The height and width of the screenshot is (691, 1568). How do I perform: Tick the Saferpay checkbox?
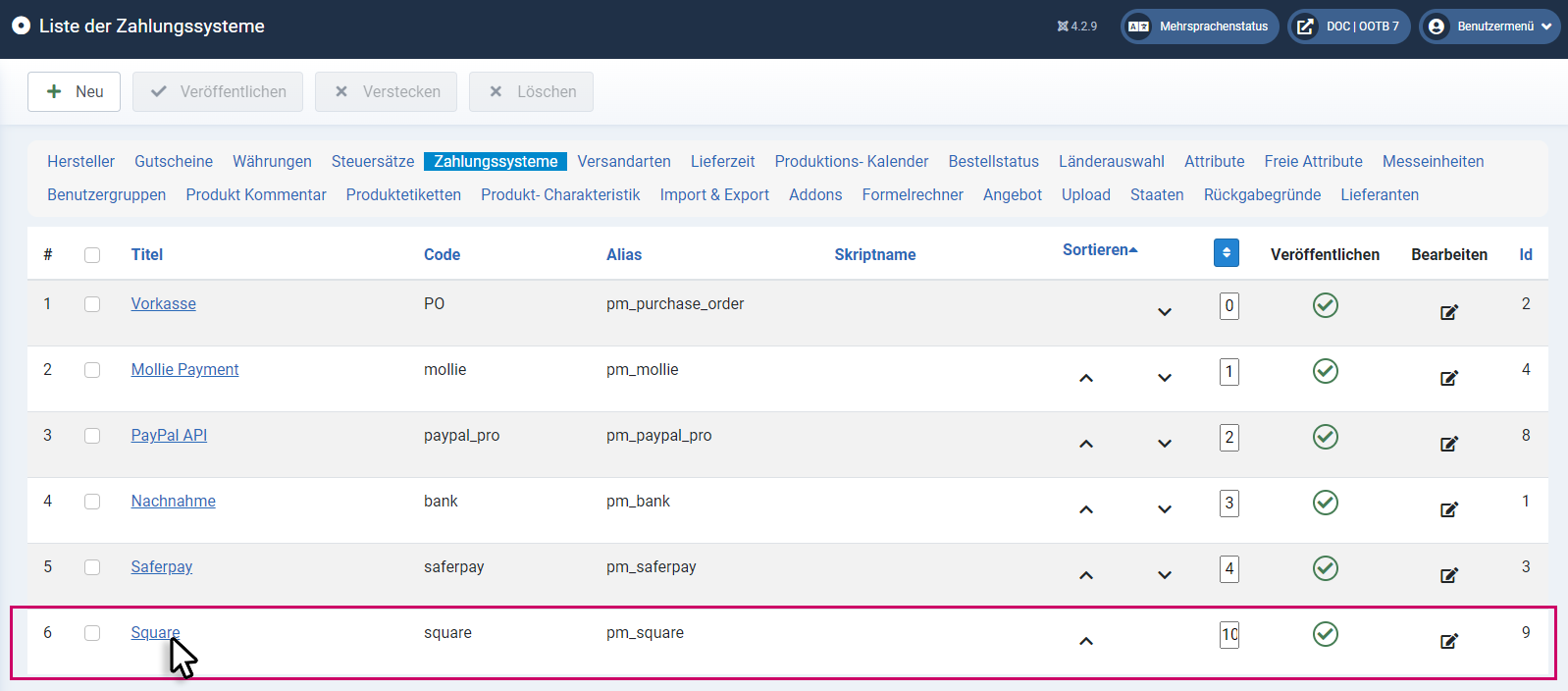tap(92, 567)
